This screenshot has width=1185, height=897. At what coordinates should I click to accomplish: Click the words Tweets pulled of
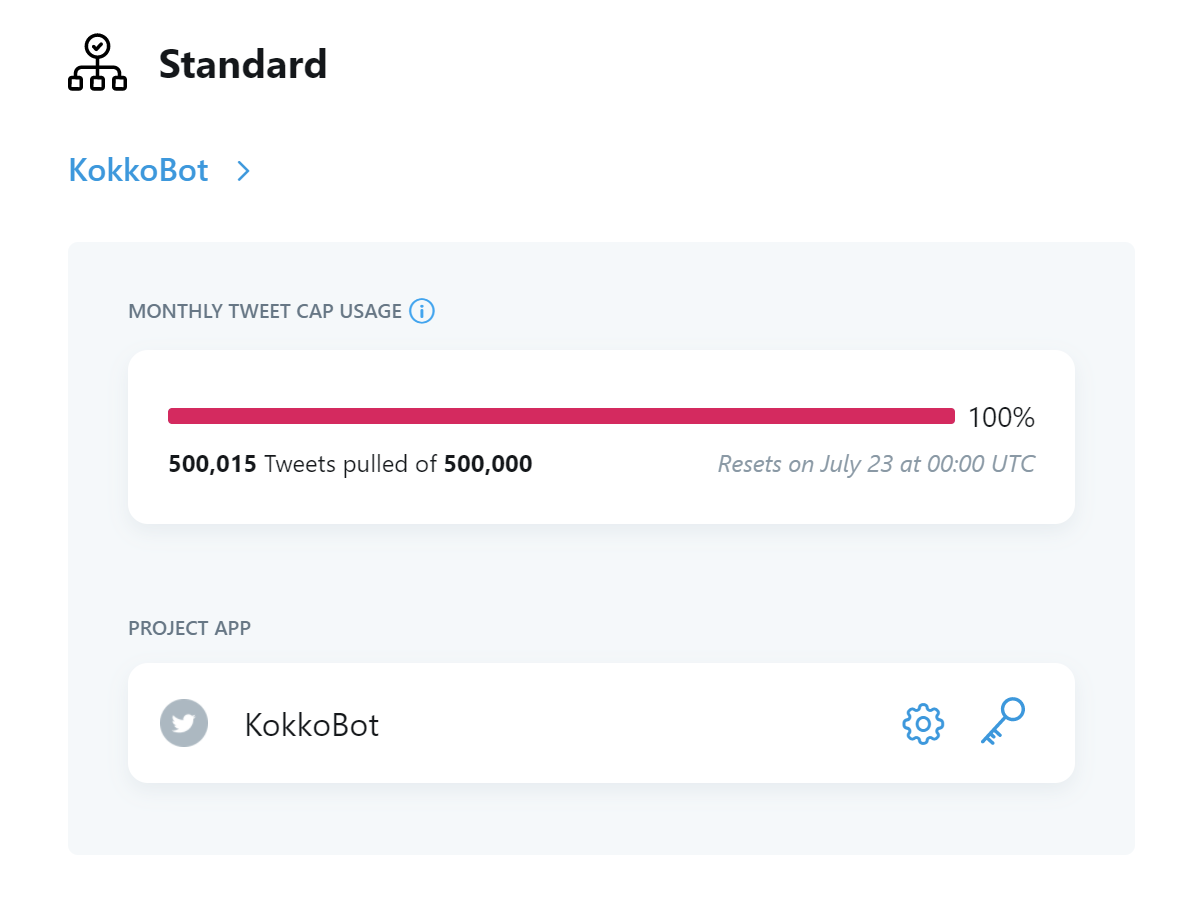pyautogui.click(x=350, y=464)
